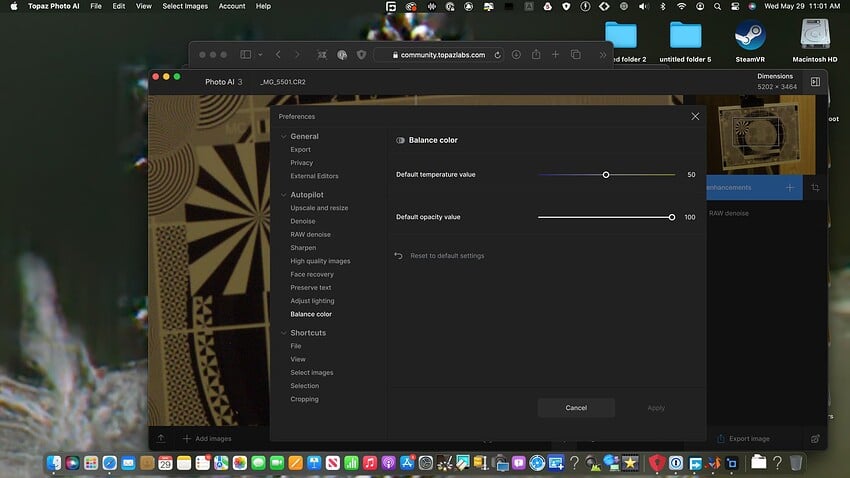Click the Apply button

[x=656, y=408]
